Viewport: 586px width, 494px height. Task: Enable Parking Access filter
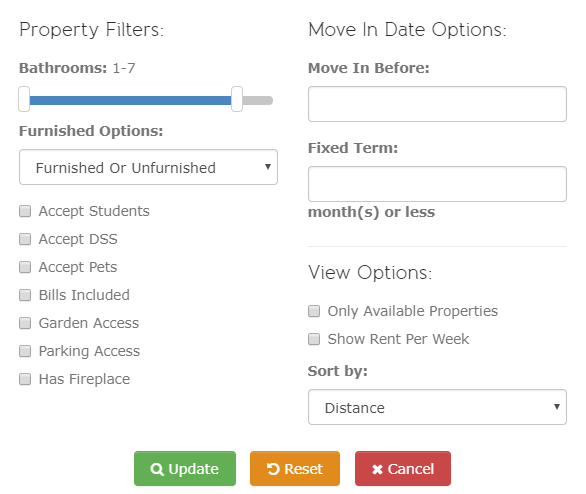click(25, 351)
